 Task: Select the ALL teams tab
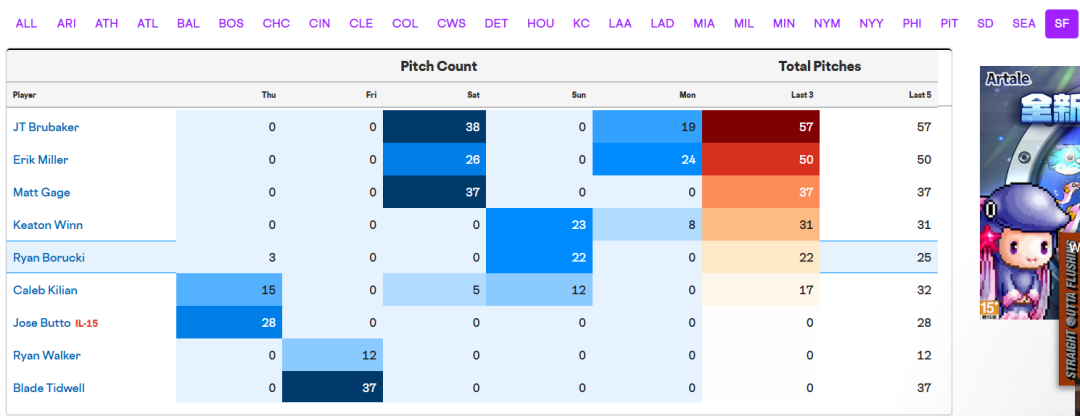(x=26, y=23)
